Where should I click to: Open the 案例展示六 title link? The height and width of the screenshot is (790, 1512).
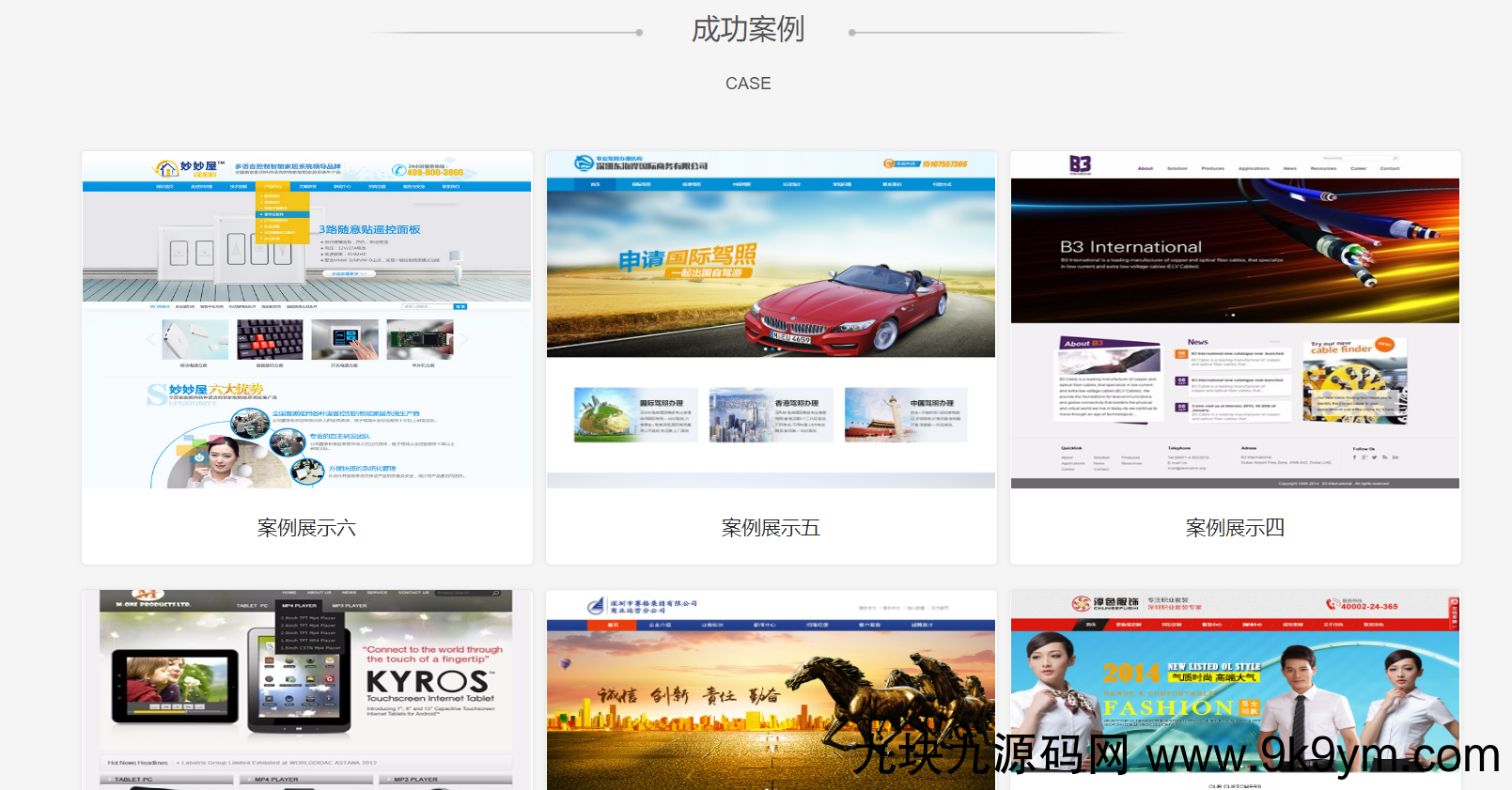pyautogui.click(x=306, y=528)
